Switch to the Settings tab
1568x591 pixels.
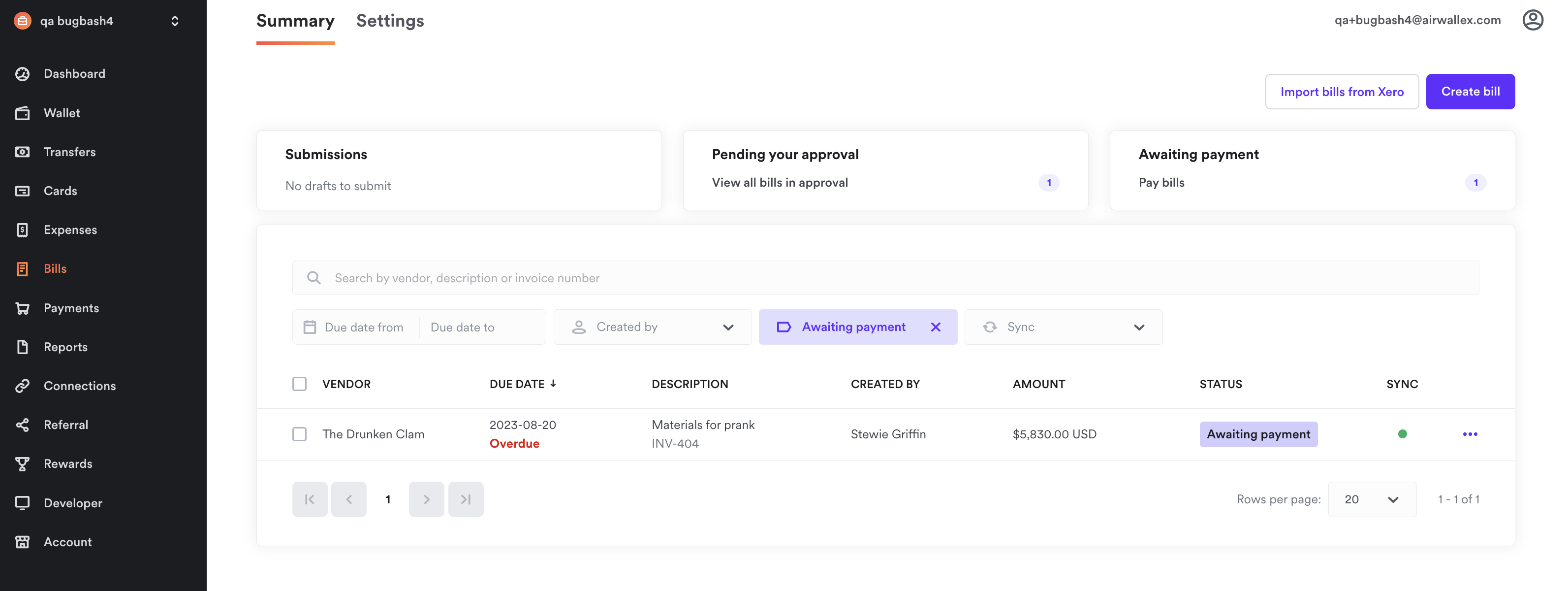click(x=390, y=21)
